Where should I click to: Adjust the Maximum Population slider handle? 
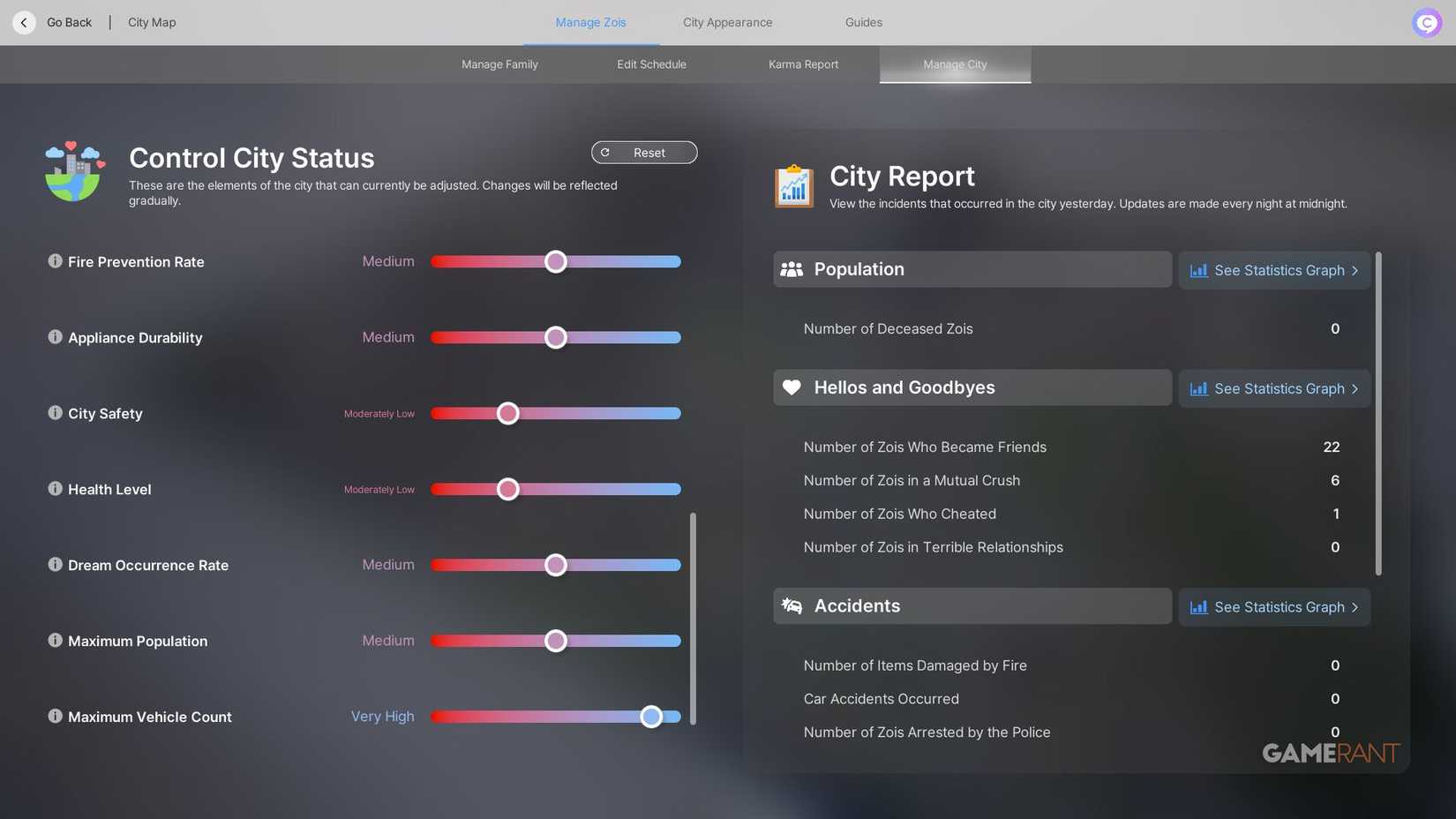[556, 641]
